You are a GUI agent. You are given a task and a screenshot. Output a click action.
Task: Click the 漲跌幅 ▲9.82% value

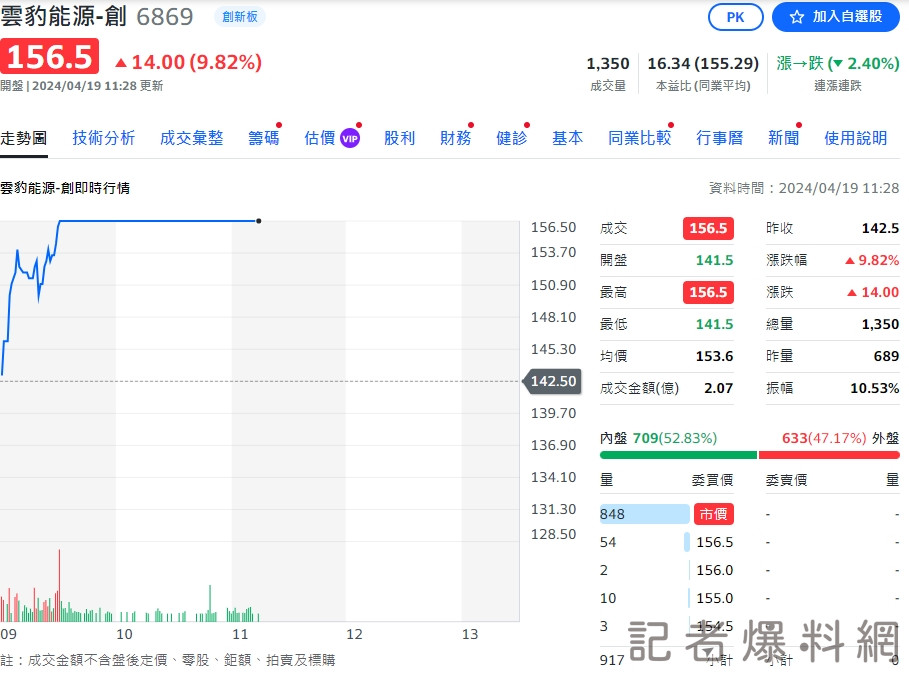click(872, 260)
